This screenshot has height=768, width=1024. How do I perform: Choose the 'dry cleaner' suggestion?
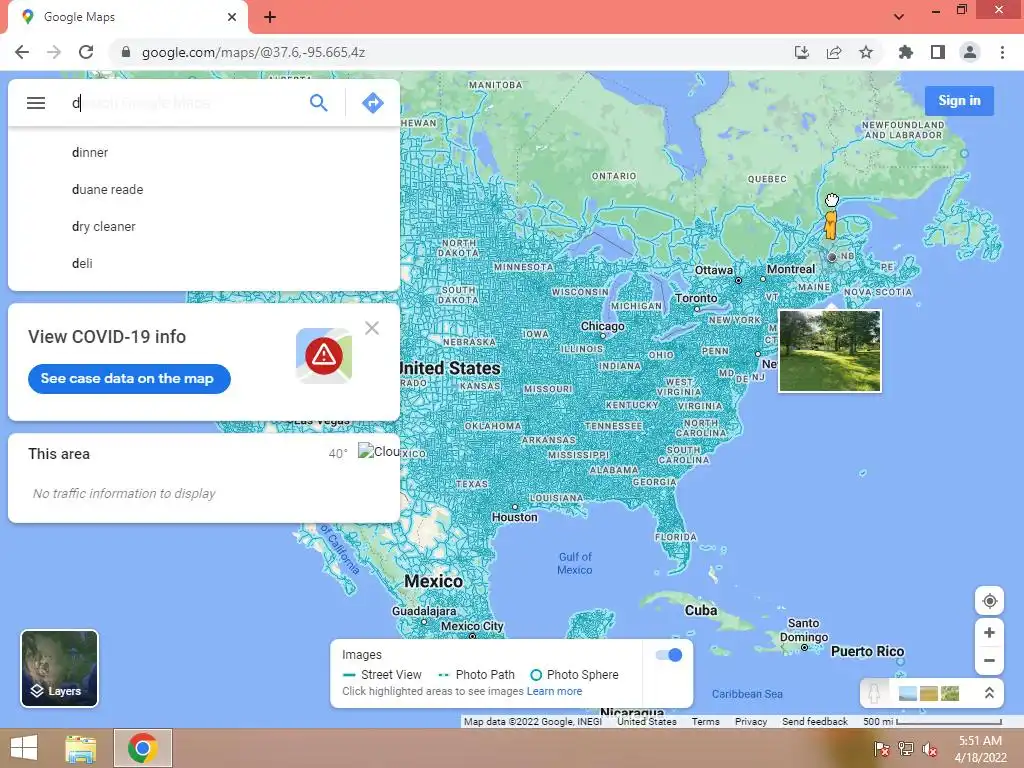(204, 227)
